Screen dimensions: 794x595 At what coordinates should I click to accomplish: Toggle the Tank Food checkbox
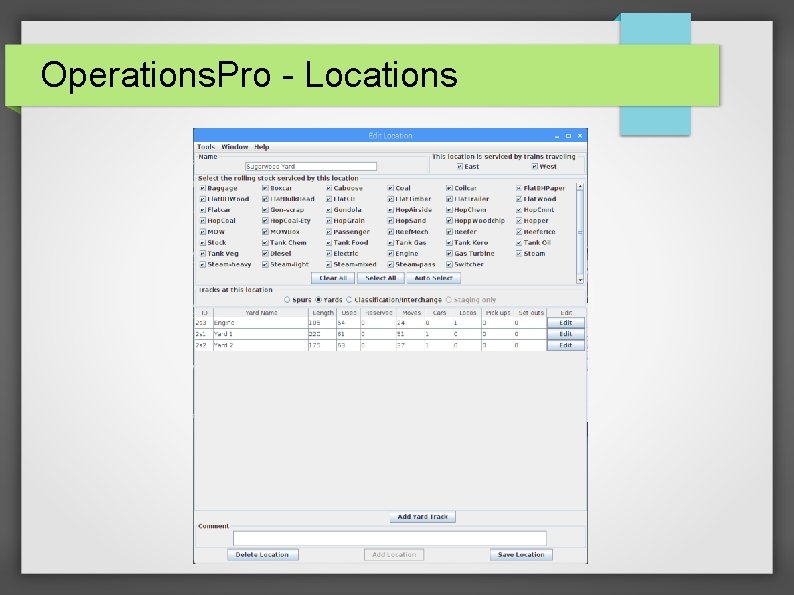[329, 243]
